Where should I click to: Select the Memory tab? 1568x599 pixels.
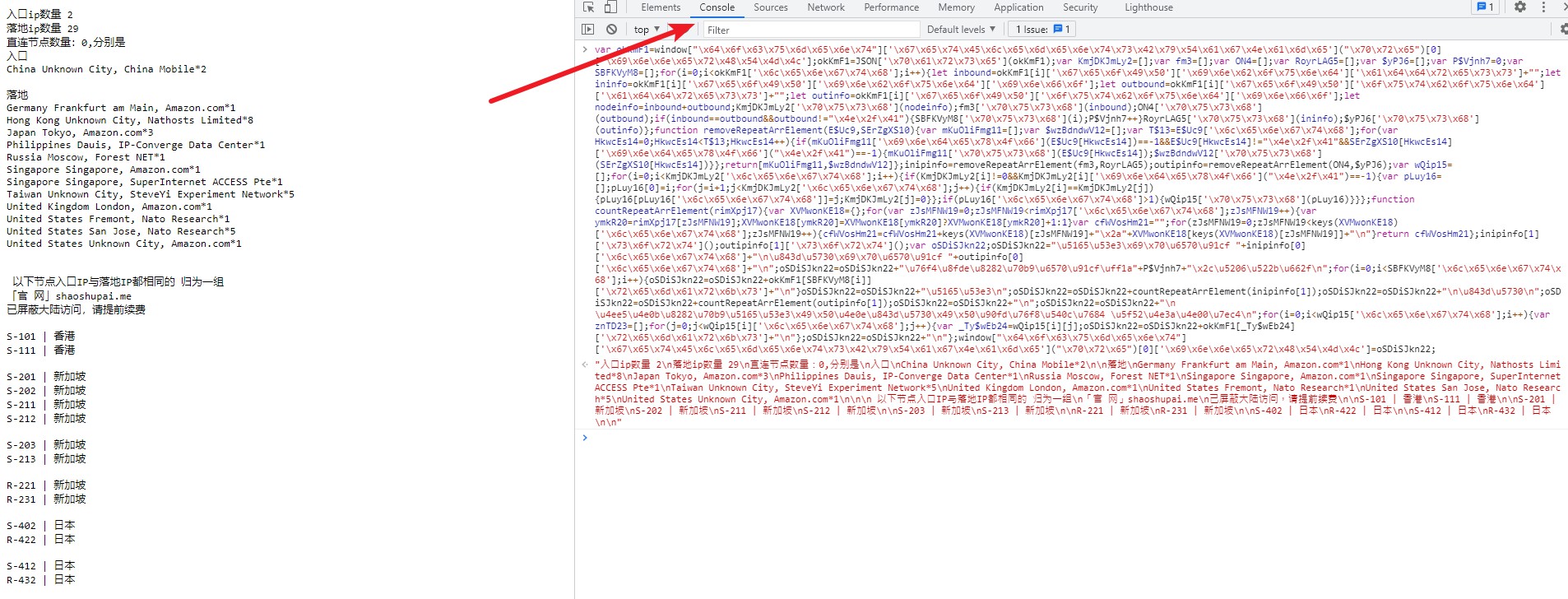pyautogui.click(x=956, y=7)
